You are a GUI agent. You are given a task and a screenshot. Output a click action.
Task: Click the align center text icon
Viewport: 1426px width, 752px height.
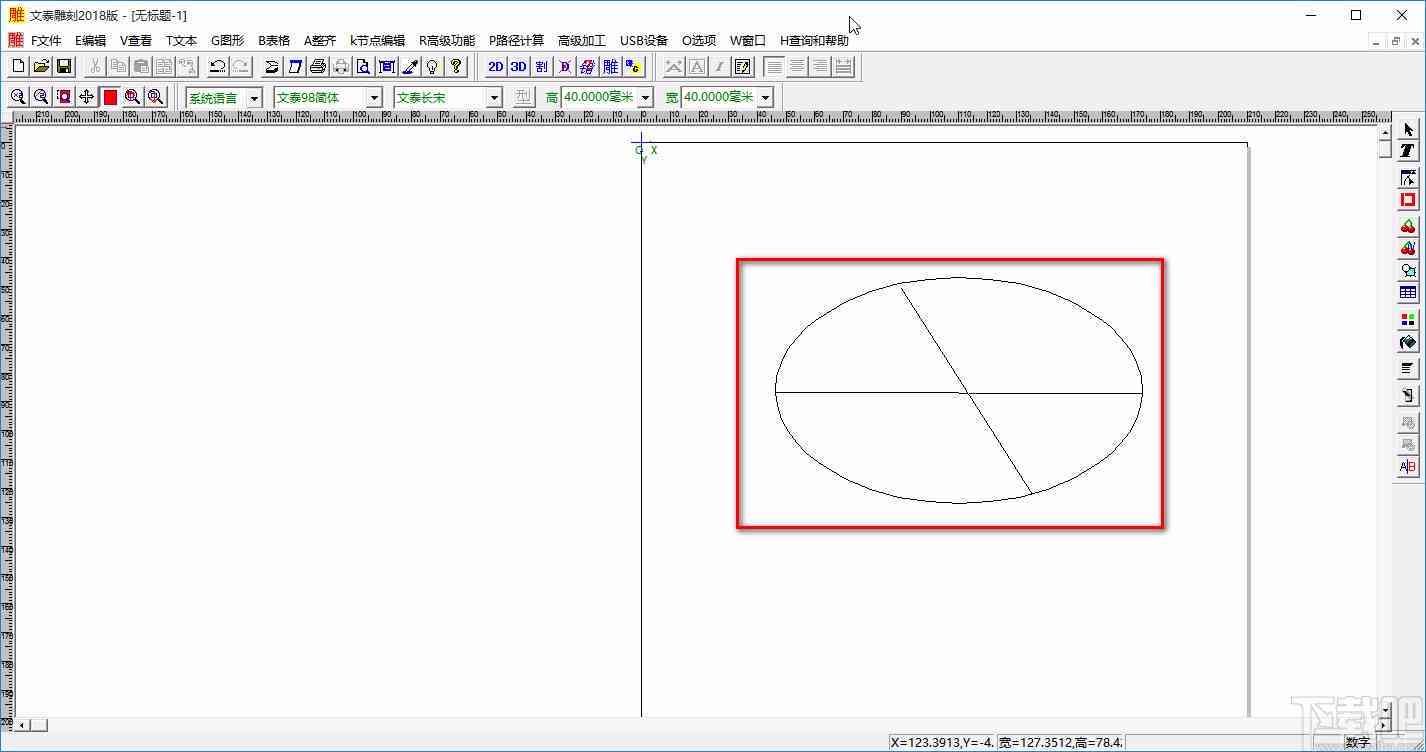797,67
